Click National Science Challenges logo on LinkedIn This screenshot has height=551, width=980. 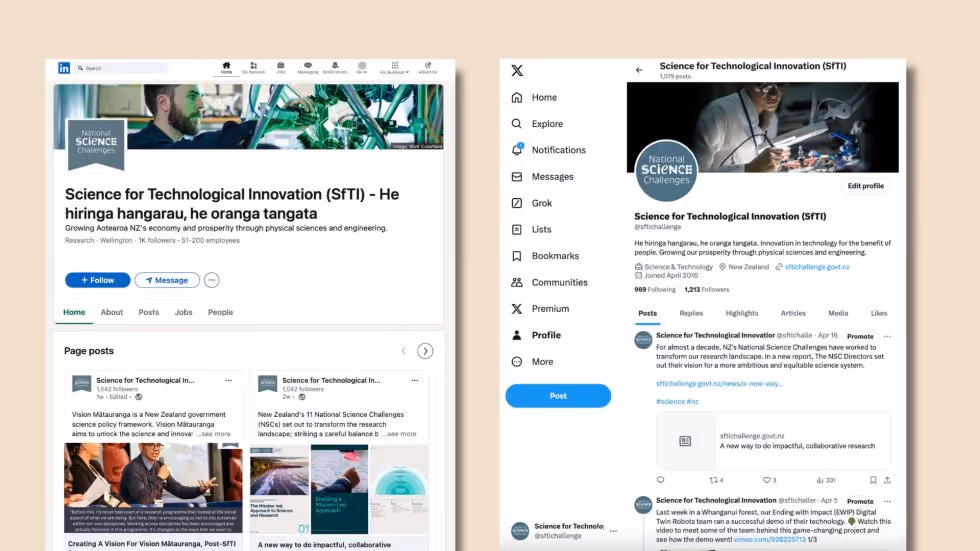(96, 144)
